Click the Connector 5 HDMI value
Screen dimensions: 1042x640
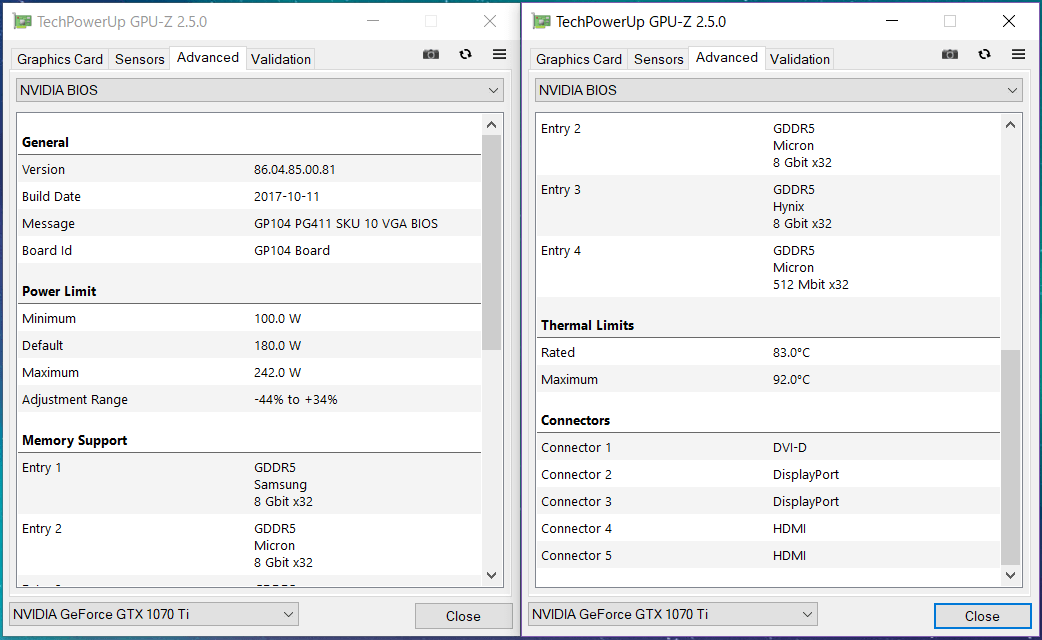point(789,556)
